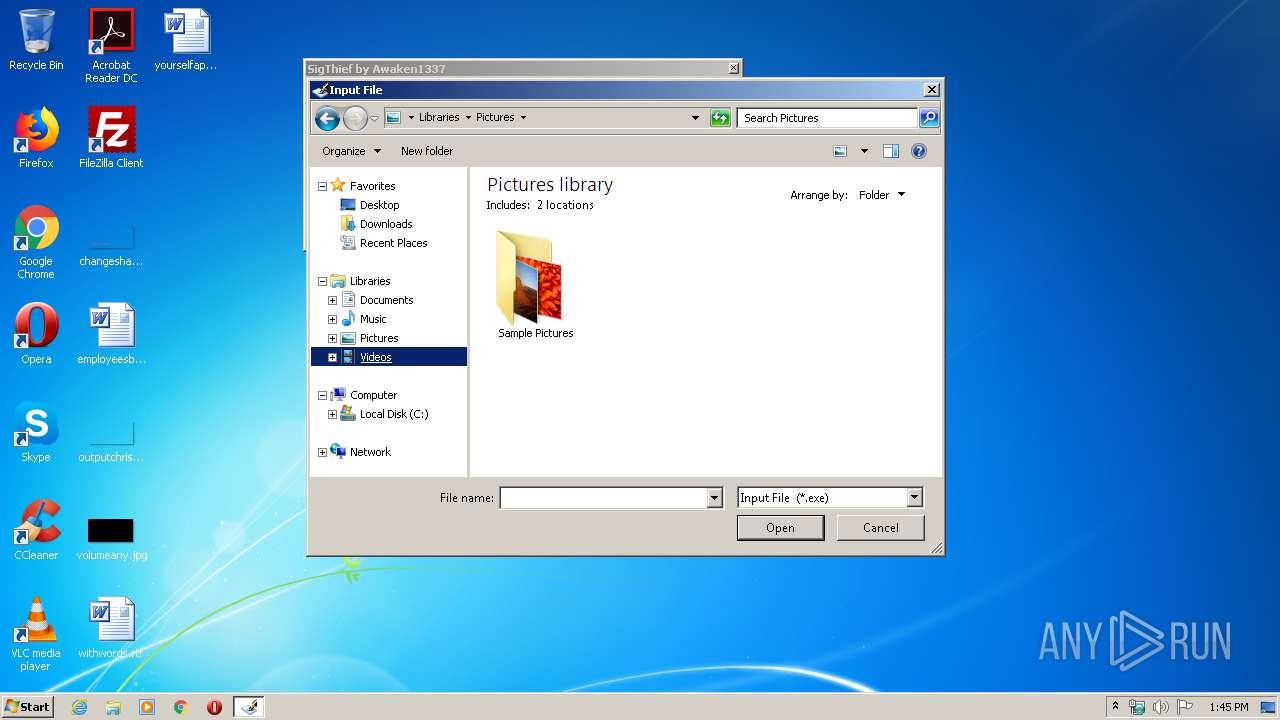The width and height of the screenshot is (1280, 720).
Task: Open Windows Explorer from taskbar
Action: pos(113,707)
